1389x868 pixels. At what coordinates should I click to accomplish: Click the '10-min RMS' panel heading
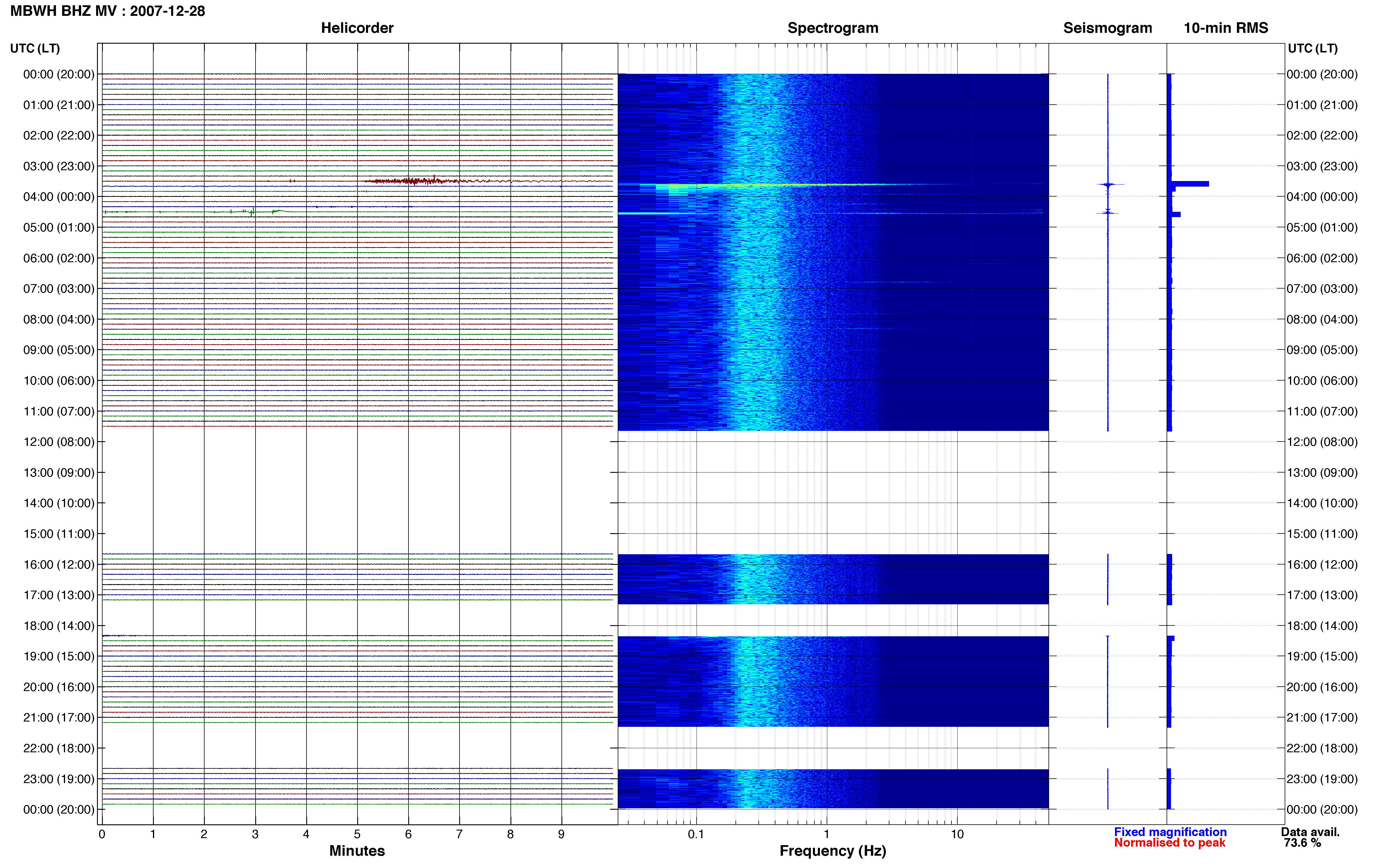tap(1225, 28)
